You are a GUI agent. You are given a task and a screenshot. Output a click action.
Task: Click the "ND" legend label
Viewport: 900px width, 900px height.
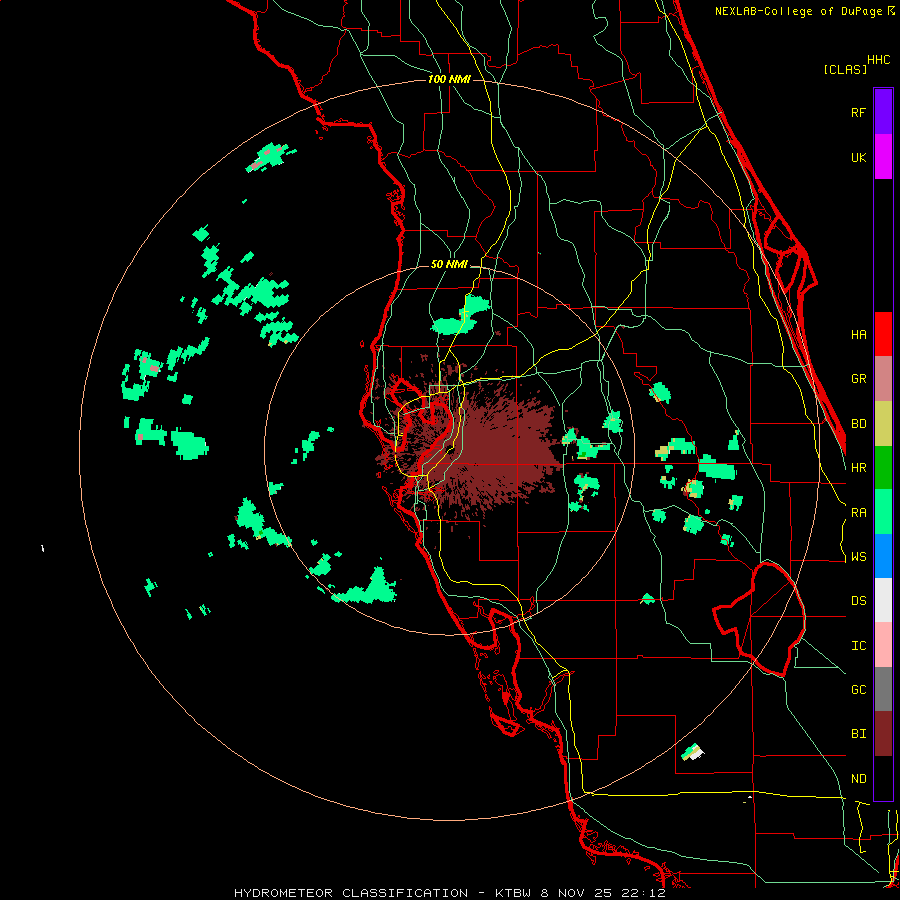click(858, 779)
